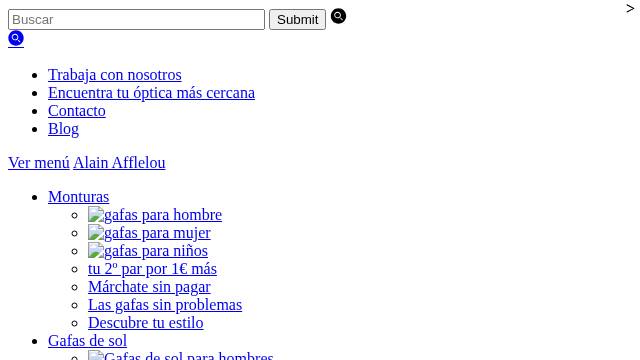The width and height of the screenshot is (640, 360).
Task: Open the 'Gafas de sol' menu item
Action: coord(87,340)
